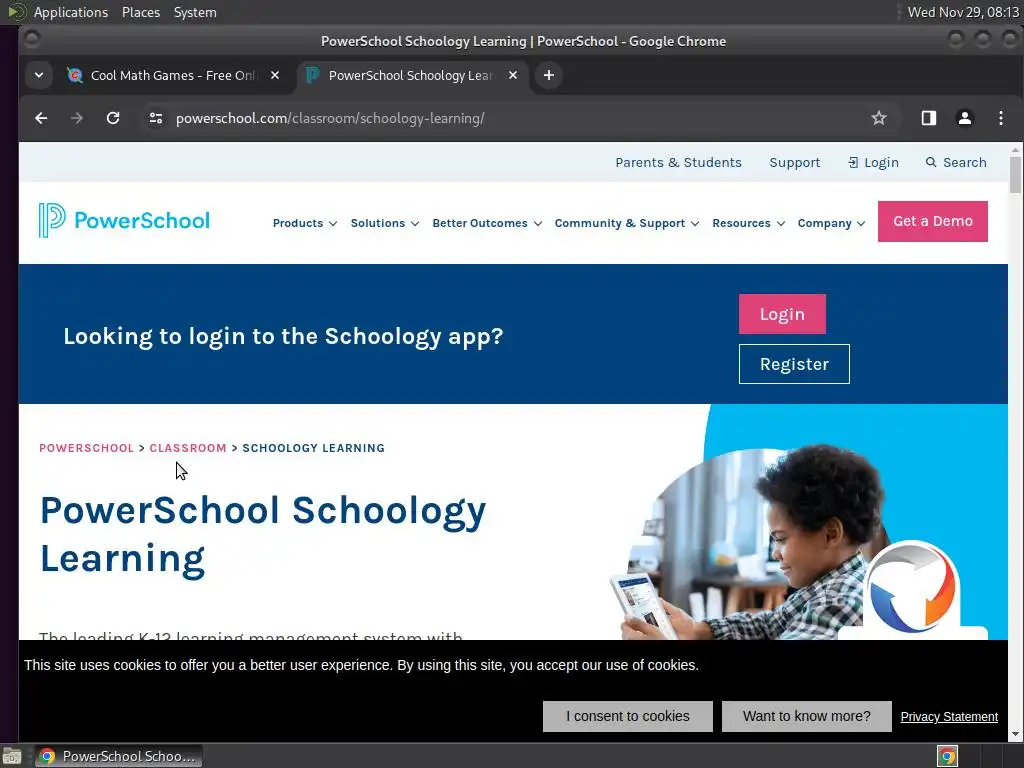1024x768 pixels.
Task: Click the PowerSchool logo
Action: (x=124, y=221)
